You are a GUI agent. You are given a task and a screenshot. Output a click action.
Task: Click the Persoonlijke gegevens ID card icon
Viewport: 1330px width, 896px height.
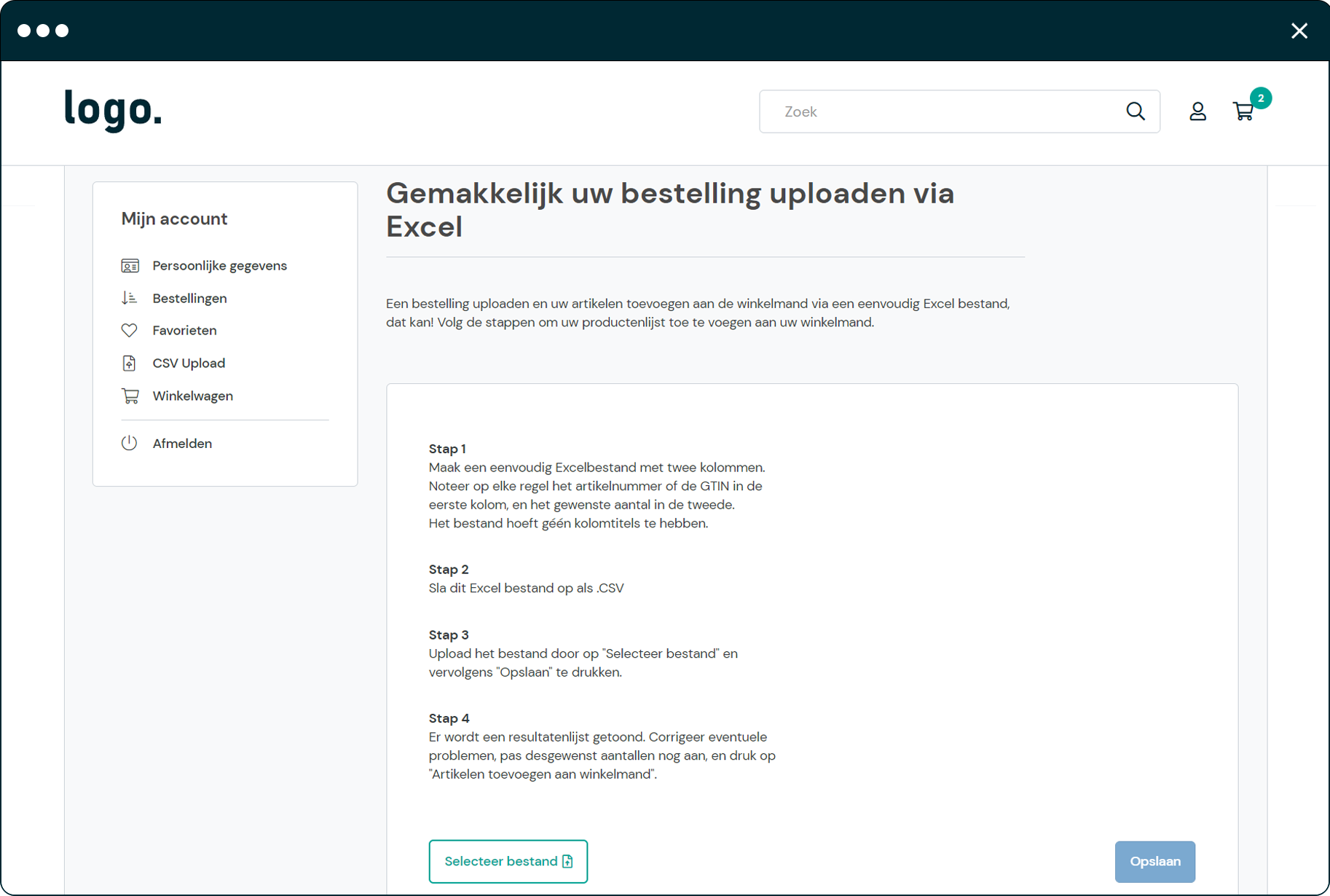tap(130, 266)
